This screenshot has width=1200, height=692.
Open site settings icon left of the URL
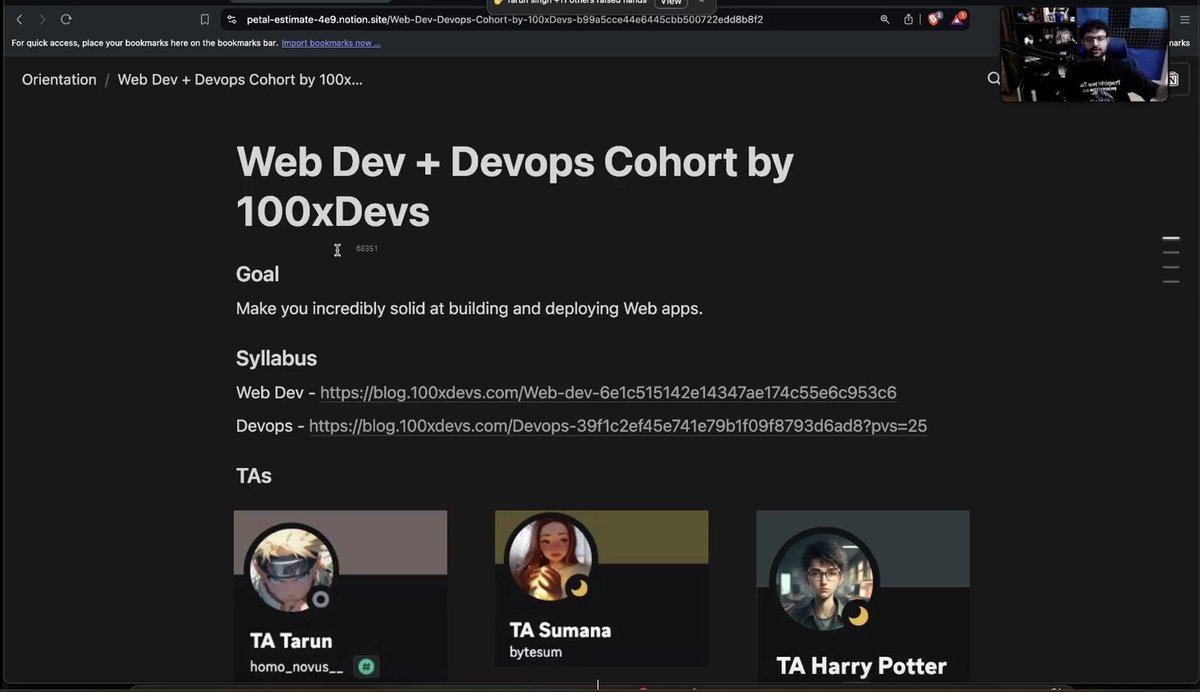(232, 19)
